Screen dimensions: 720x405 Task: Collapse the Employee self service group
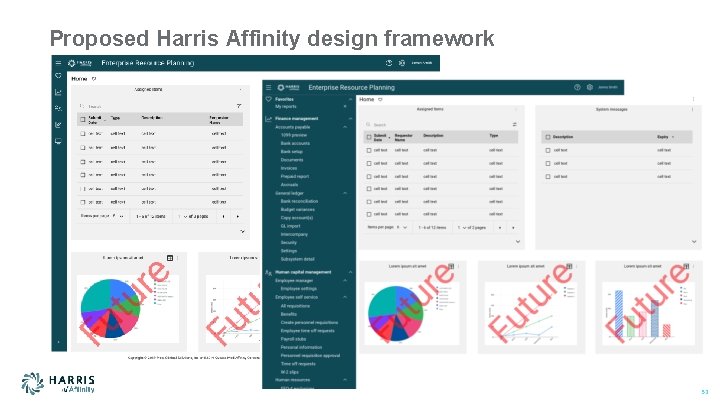coord(345,297)
